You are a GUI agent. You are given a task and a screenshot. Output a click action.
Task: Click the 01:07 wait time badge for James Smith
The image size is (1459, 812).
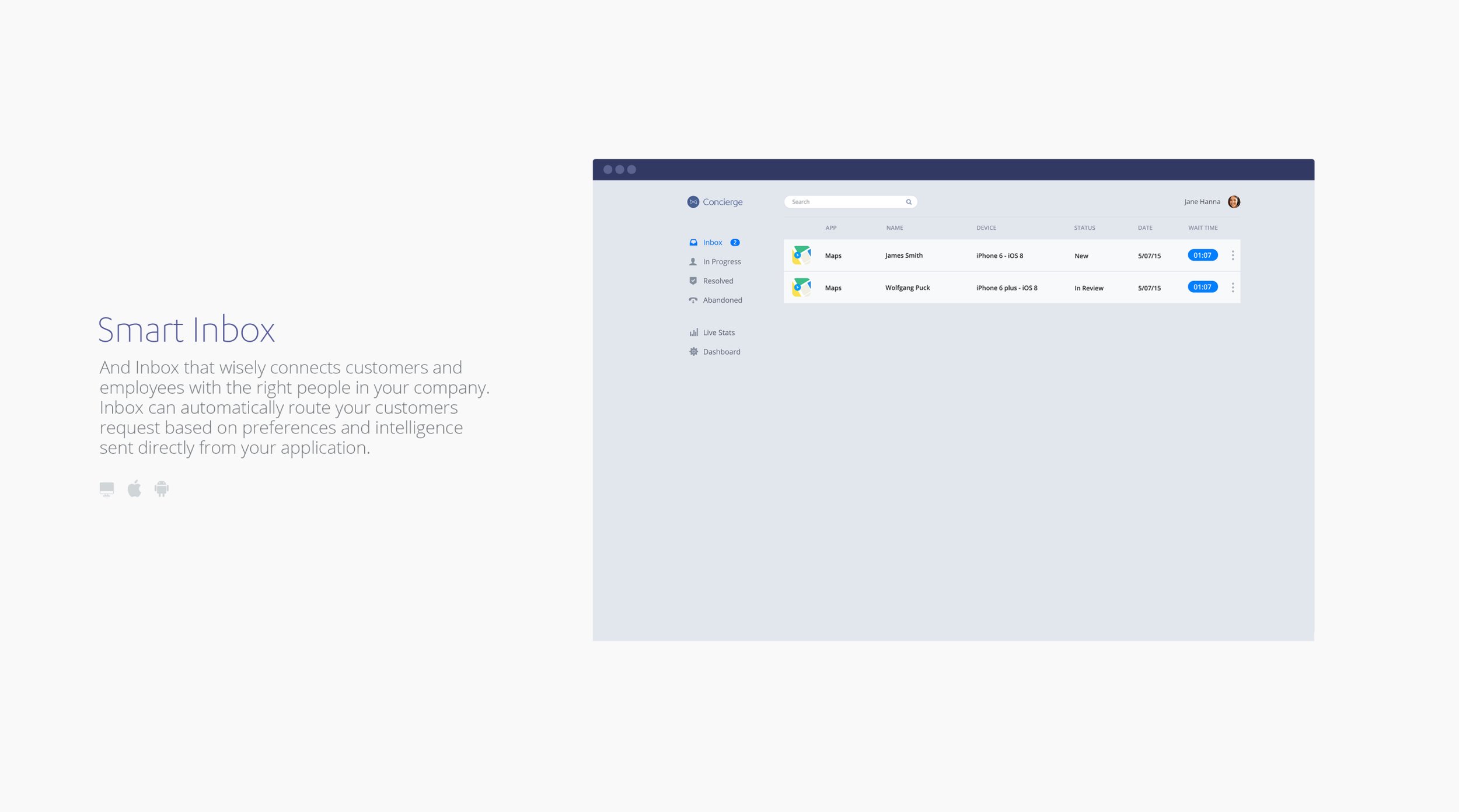click(x=1202, y=256)
